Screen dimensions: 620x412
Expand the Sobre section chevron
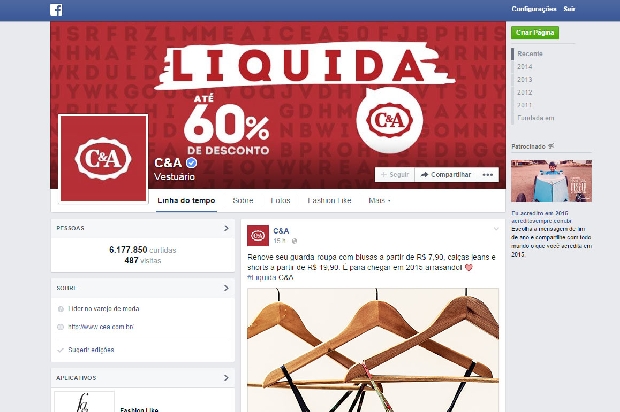226,288
